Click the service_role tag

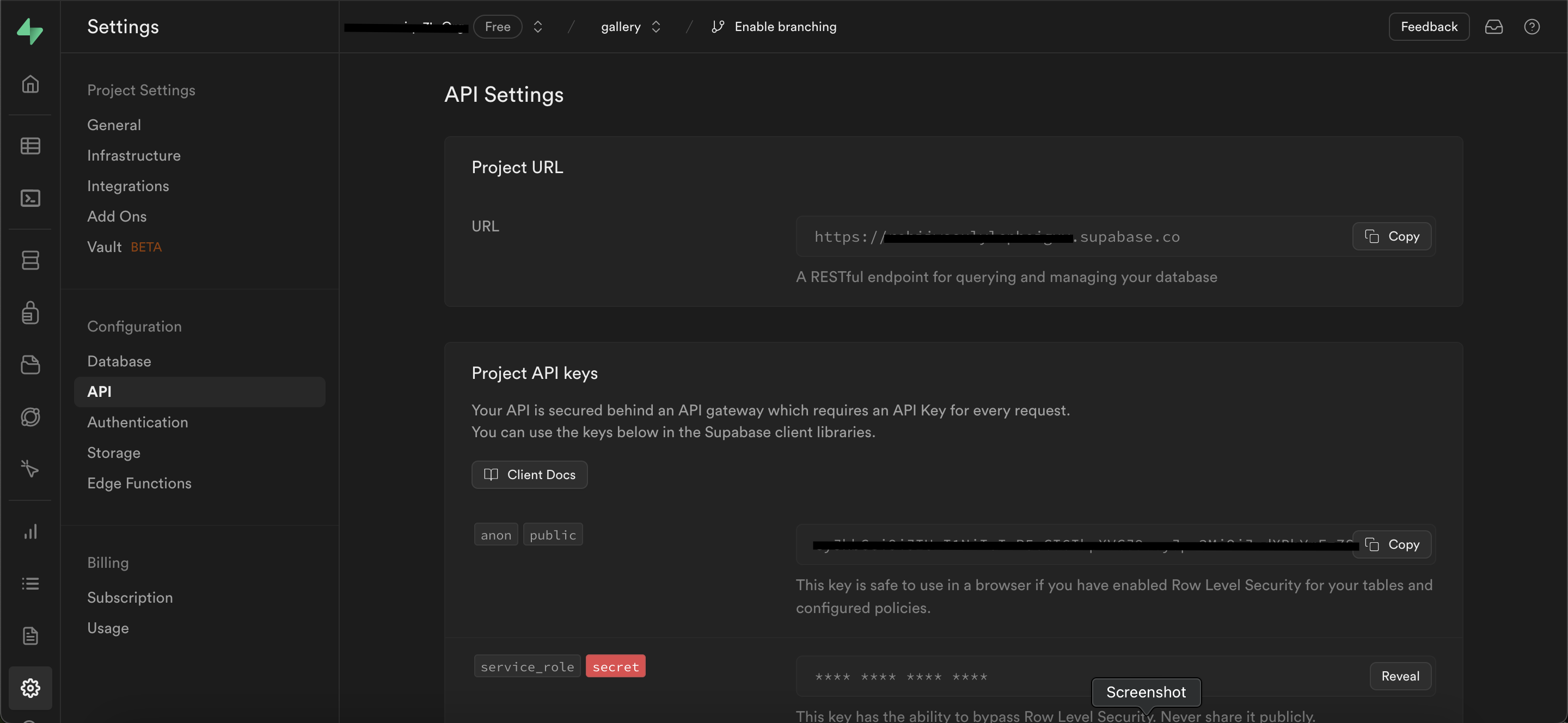coord(527,666)
